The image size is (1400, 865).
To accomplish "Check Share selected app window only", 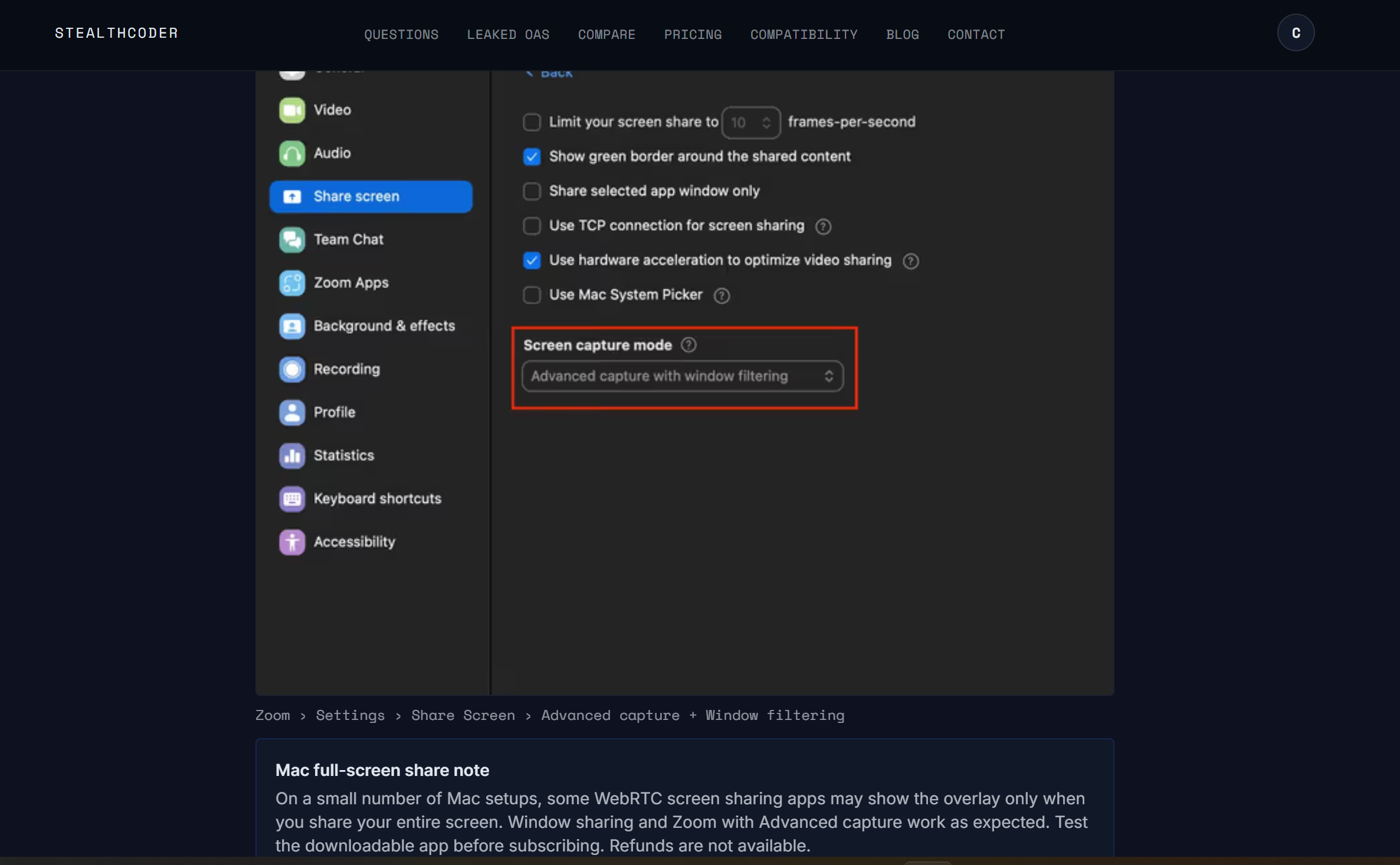I will [x=532, y=191].
